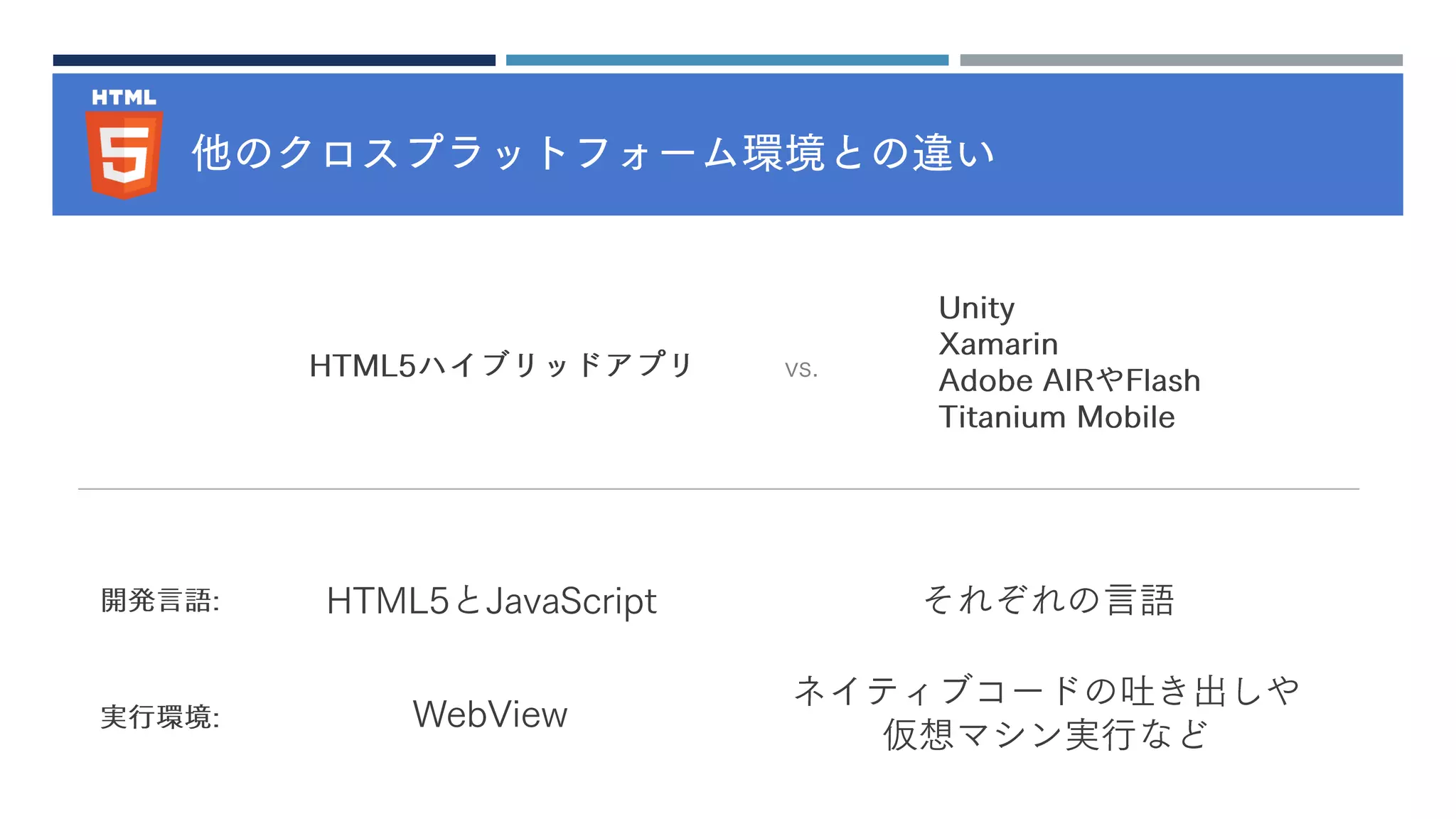1456x819 pixels.
Task: Click the HTML5 shield logo
Action: 124,144
